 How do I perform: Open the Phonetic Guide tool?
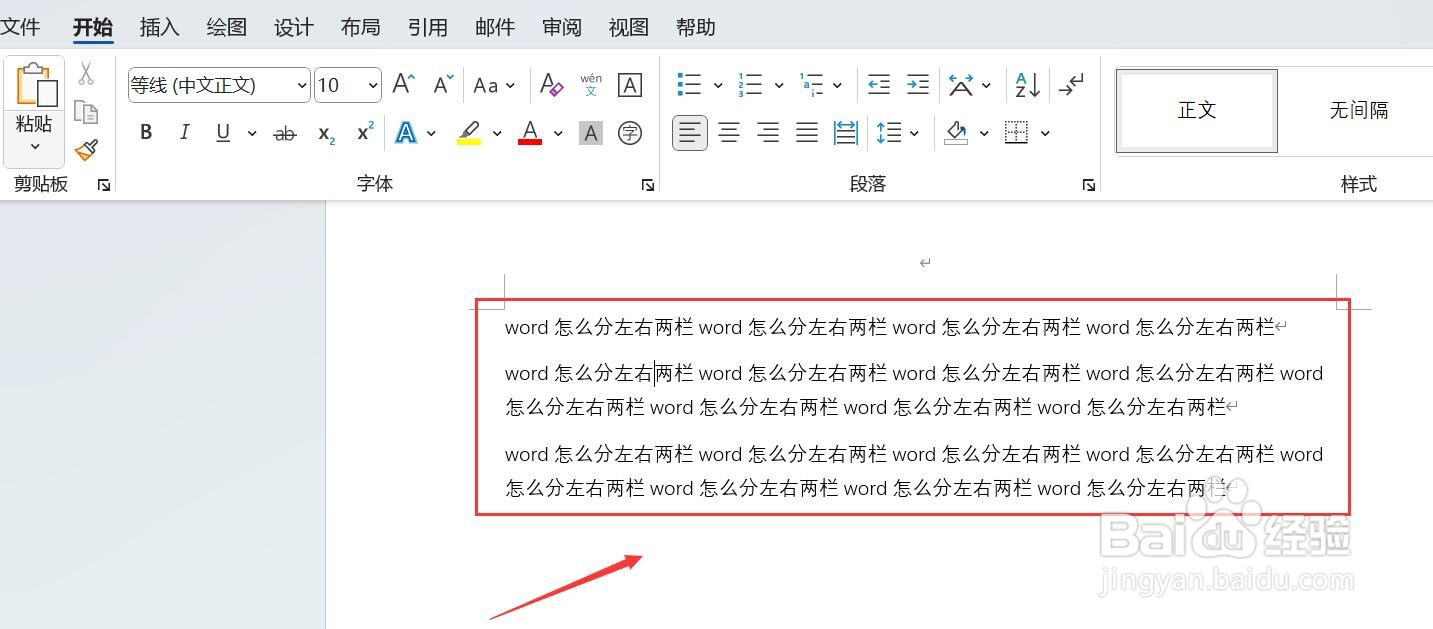tap(591, 85)
